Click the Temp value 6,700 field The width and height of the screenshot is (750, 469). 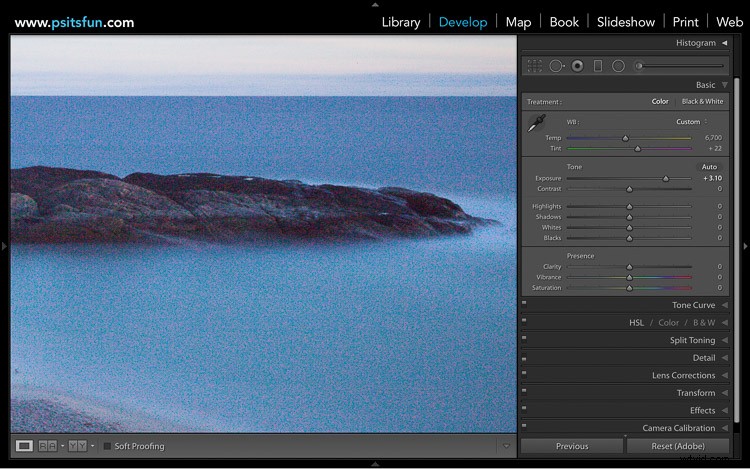click(x=713, y=138)
